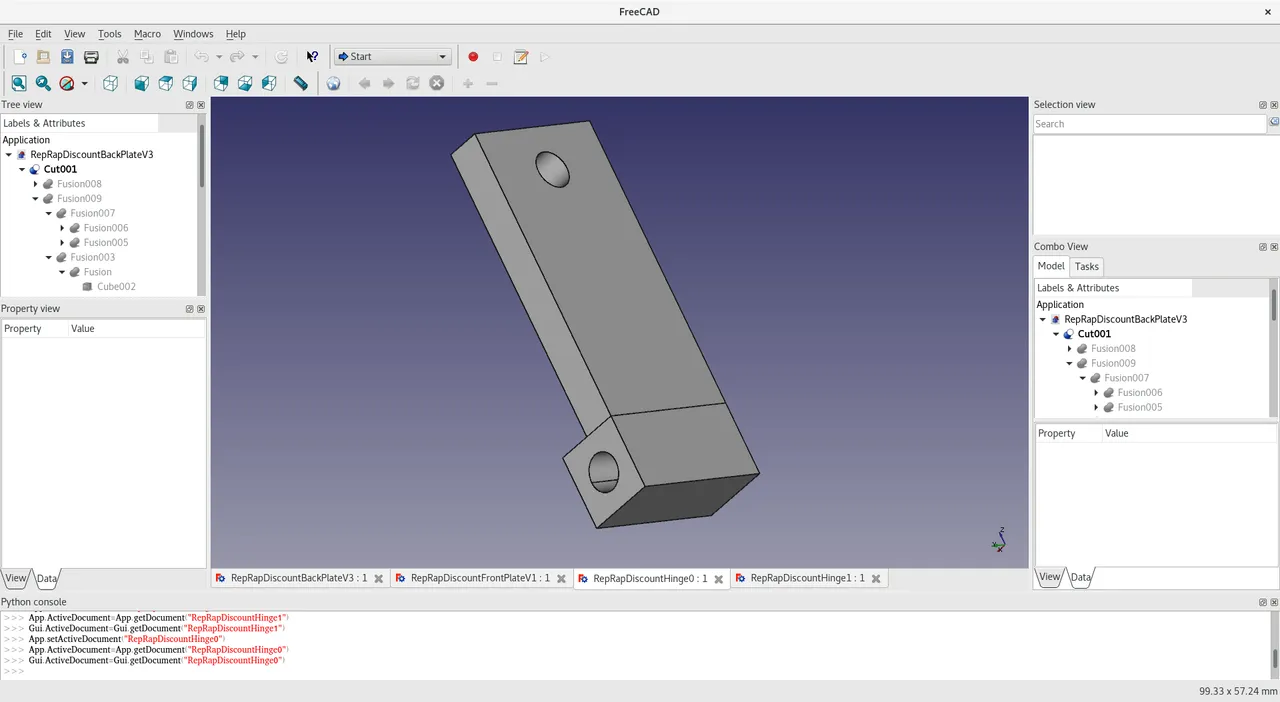Image resolution: width=1280 pixels, height=702 pixels.
Task: Open the Help menu
Action: (235, 34)
